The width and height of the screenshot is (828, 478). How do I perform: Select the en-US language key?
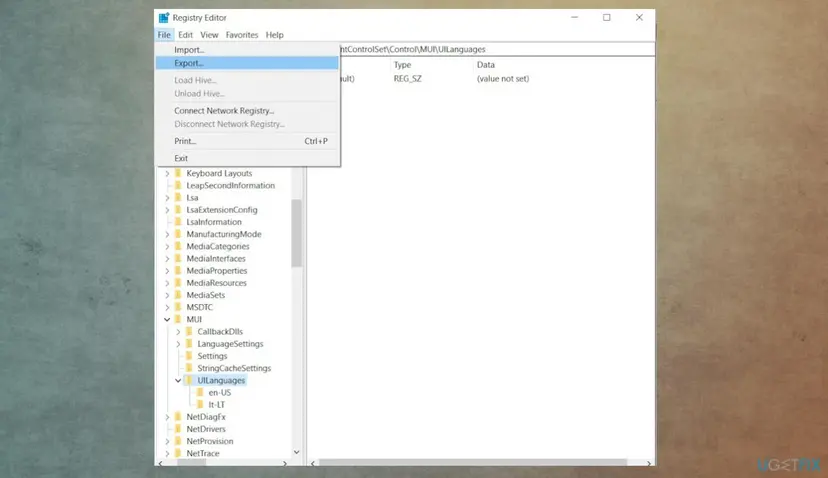point(220,392)
